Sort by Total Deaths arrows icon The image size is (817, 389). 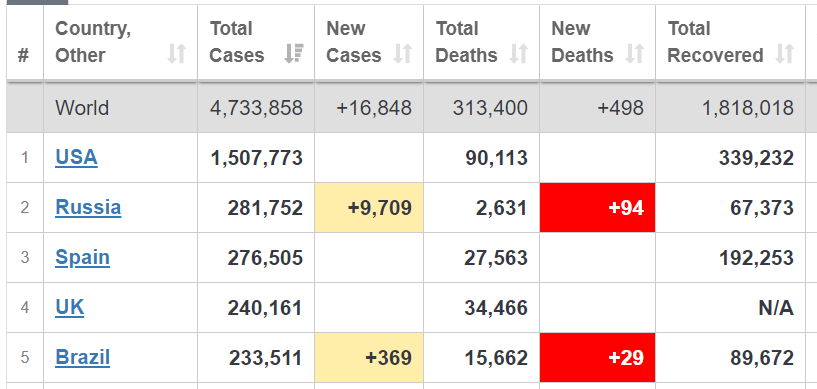(519, 54)
